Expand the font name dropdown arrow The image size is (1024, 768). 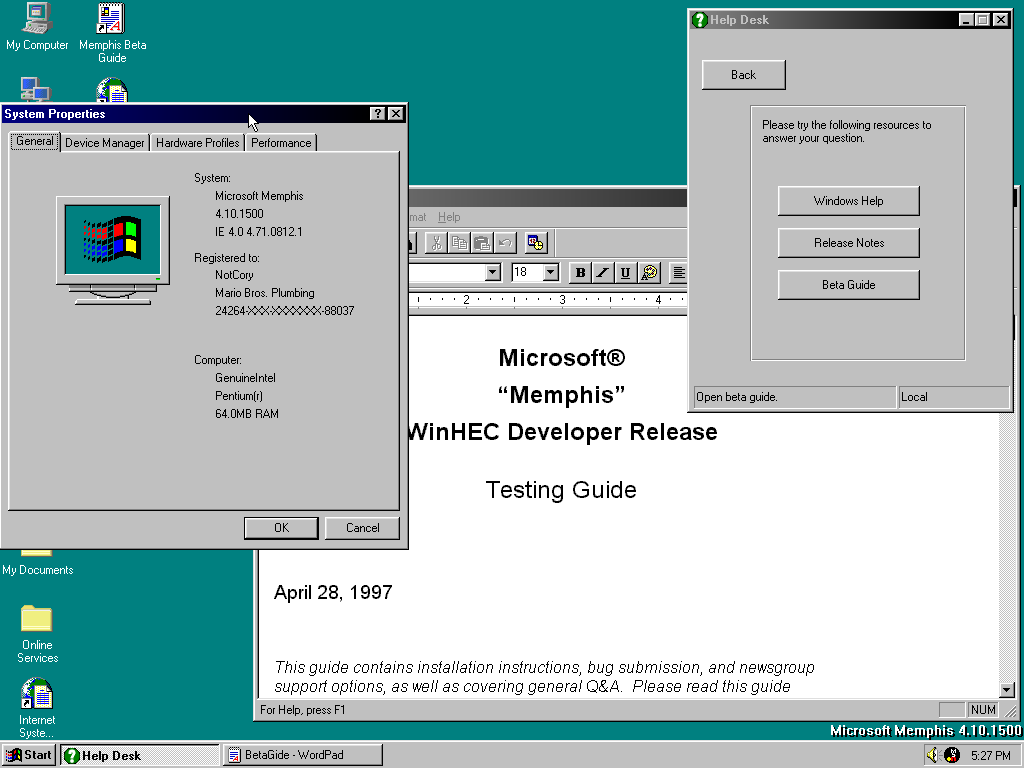[x=492, y=273]
